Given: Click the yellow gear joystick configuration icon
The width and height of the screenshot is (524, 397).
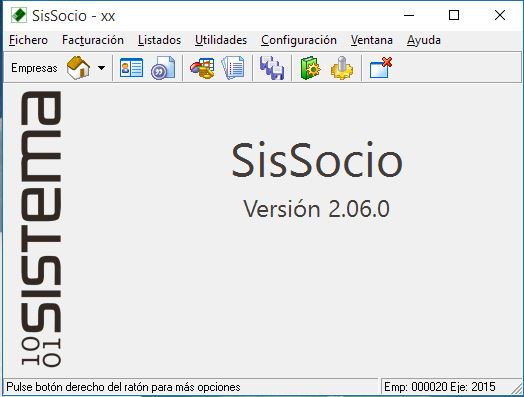Looking at the screenshot, I should 342,68.
